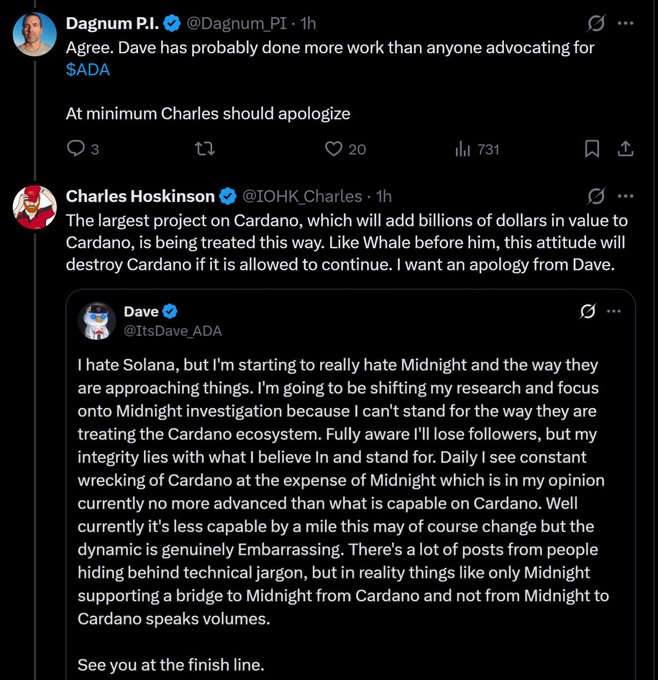This screenshot has height=680, width=658.
Task: Open Dagnum P.I.'s profile avatar
Action: coord(34,35)
